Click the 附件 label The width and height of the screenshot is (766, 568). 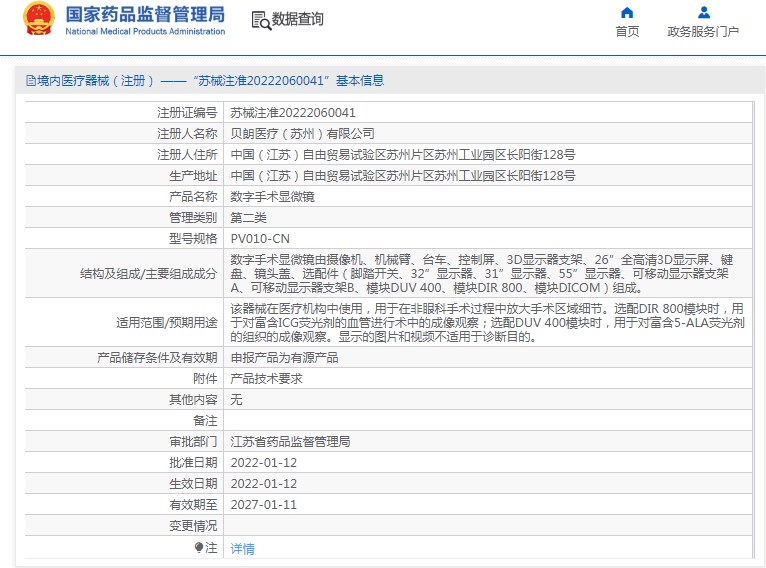point(205,379)
